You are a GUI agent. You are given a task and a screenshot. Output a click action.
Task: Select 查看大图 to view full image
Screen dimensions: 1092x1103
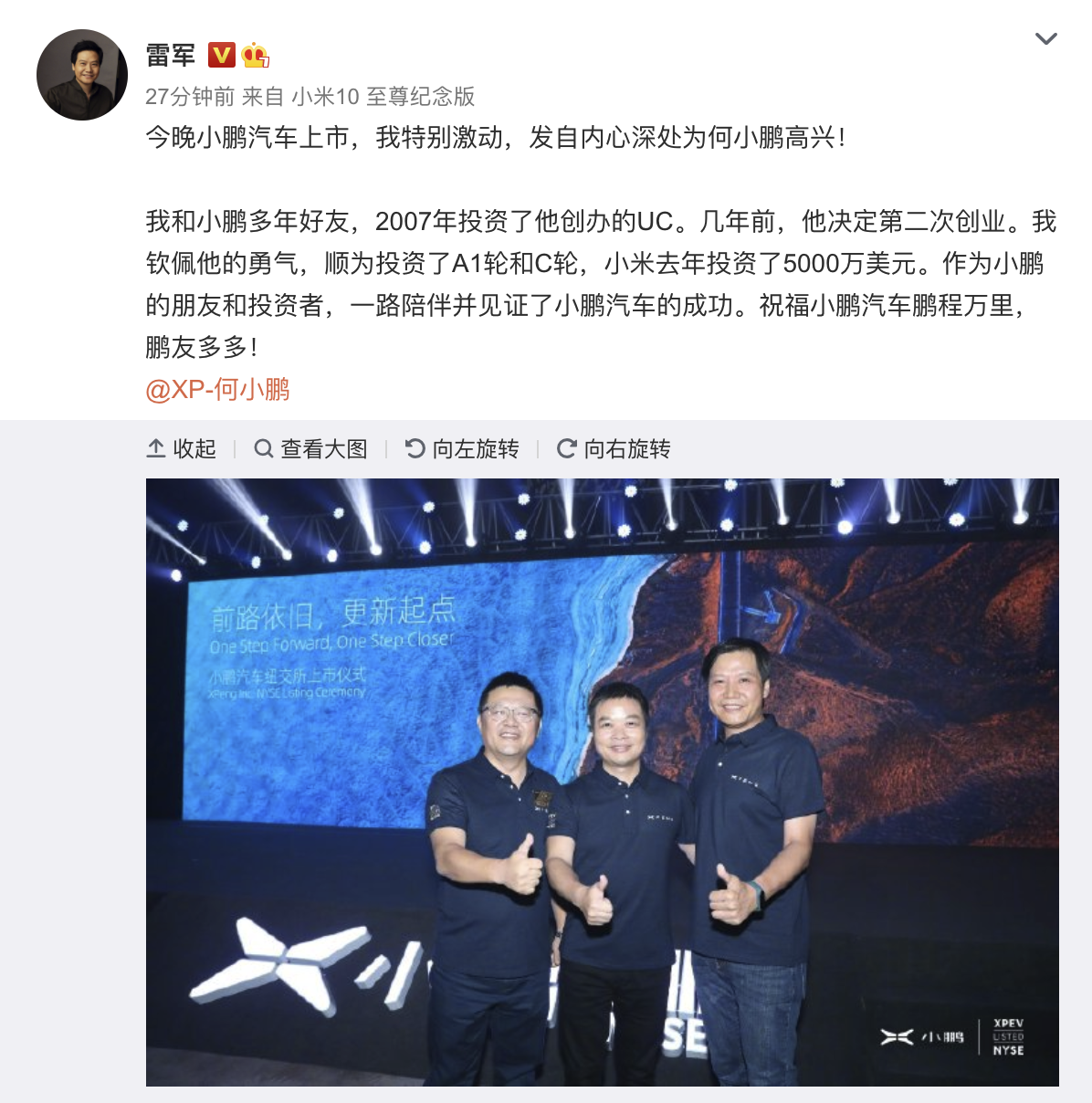311,448
